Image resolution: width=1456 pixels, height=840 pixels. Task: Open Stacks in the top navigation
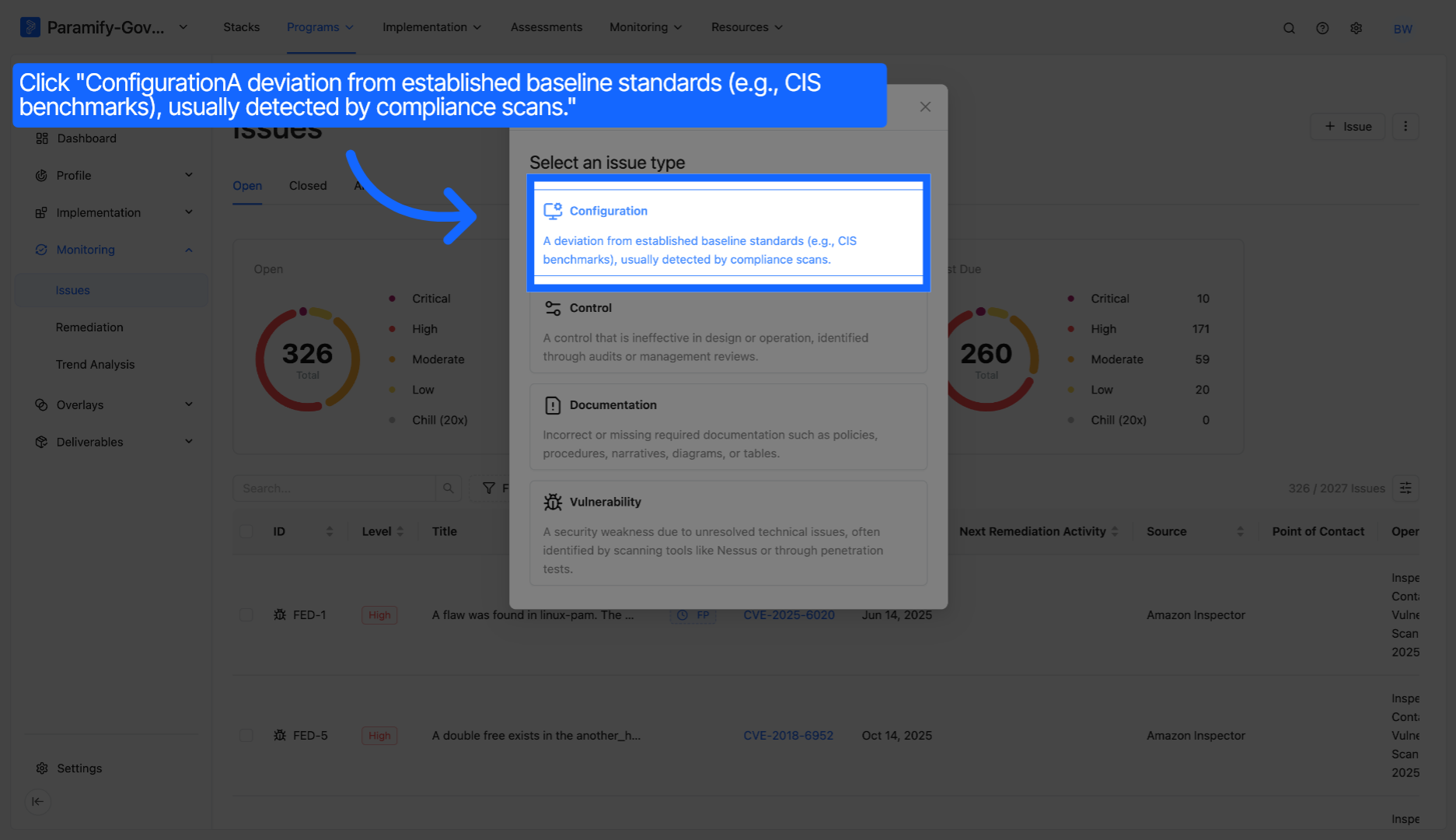(x=242, y=27)
